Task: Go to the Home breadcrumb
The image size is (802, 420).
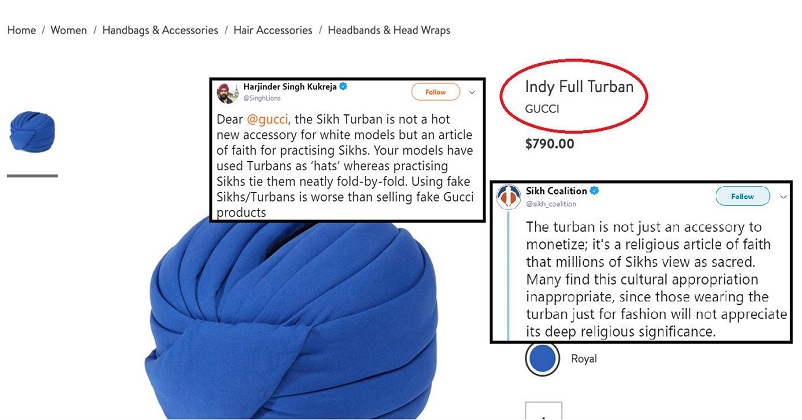Action: pos(21,30)
